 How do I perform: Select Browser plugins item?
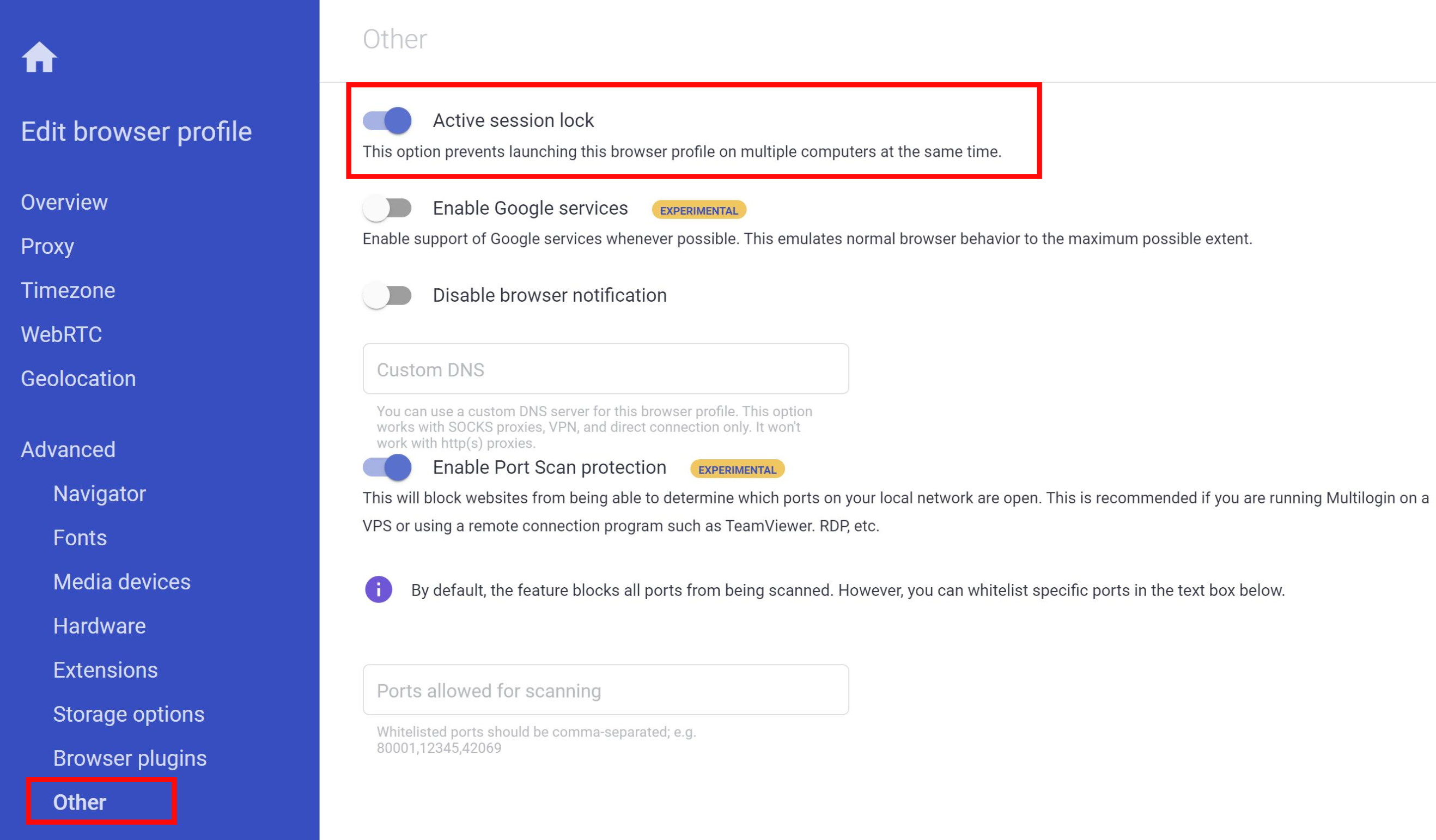click(x=130, y=758)
